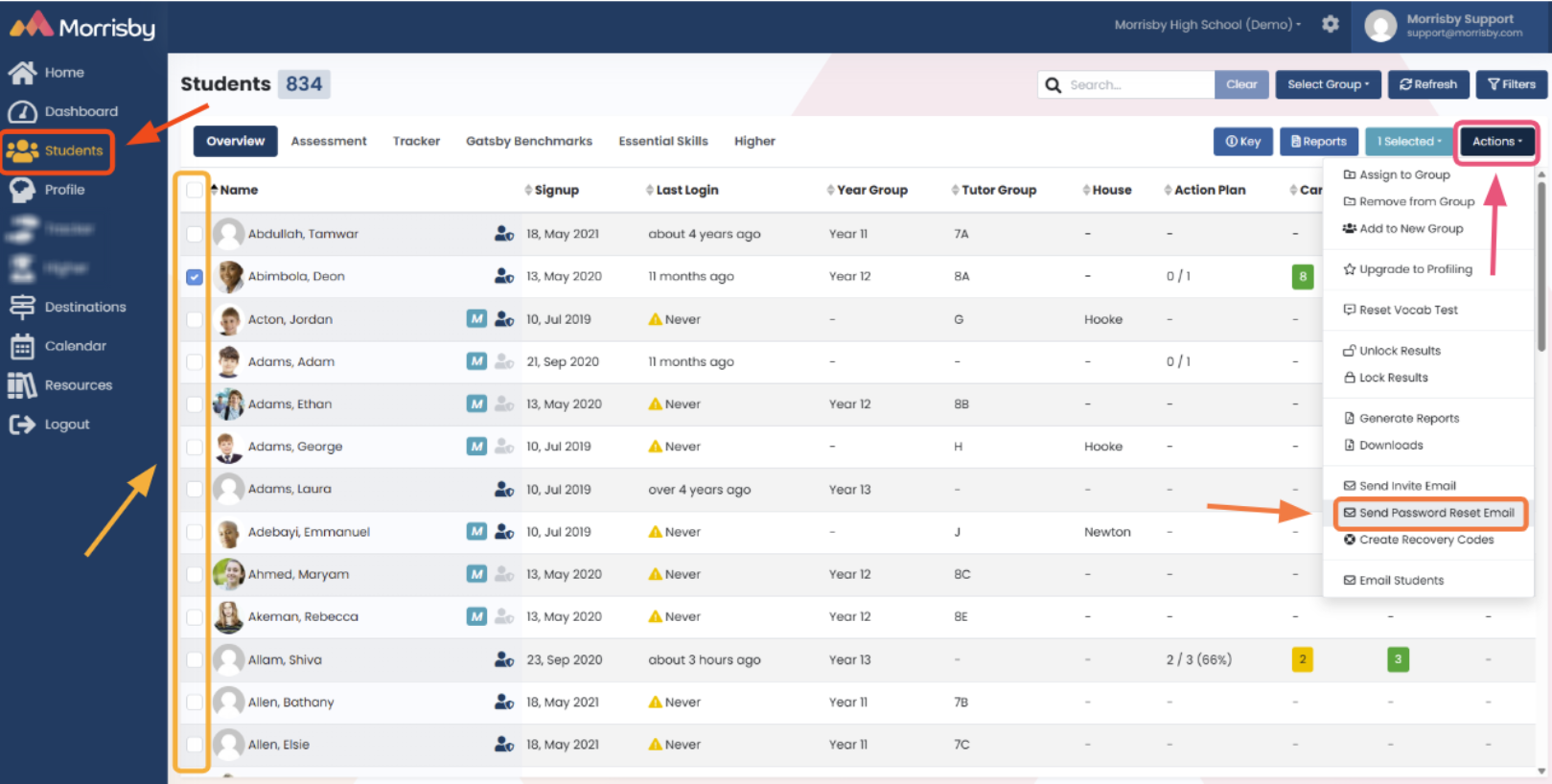Tick the select-all checkbox in header row
The width and height of the screenshot is (1552, 784).
point(195,190)
